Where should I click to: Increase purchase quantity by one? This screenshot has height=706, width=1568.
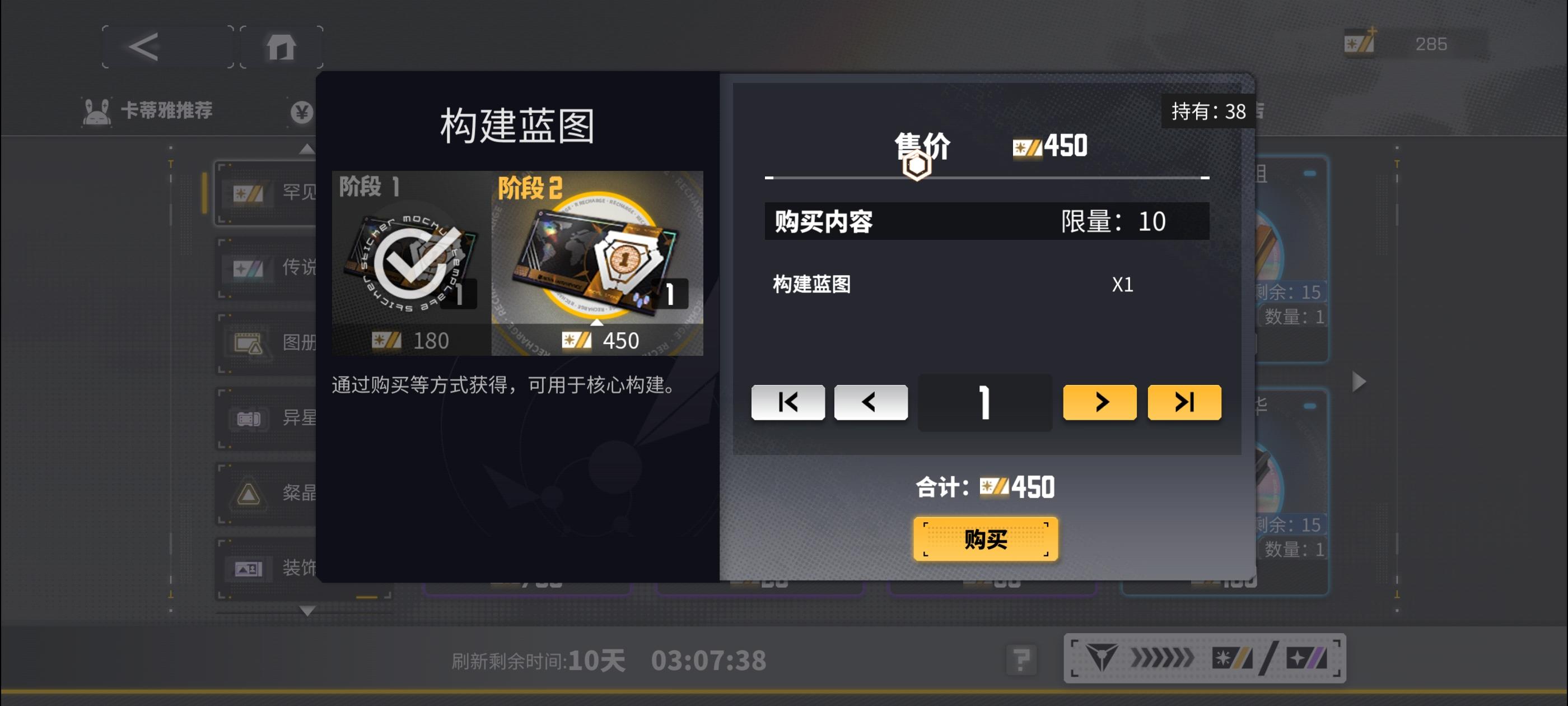[1099, 402]
